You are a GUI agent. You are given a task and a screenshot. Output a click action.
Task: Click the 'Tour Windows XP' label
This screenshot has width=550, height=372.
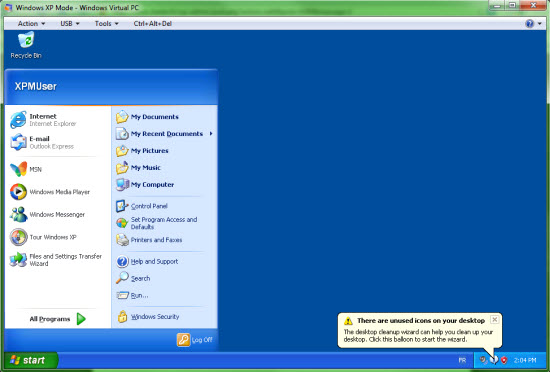[53, 237]
